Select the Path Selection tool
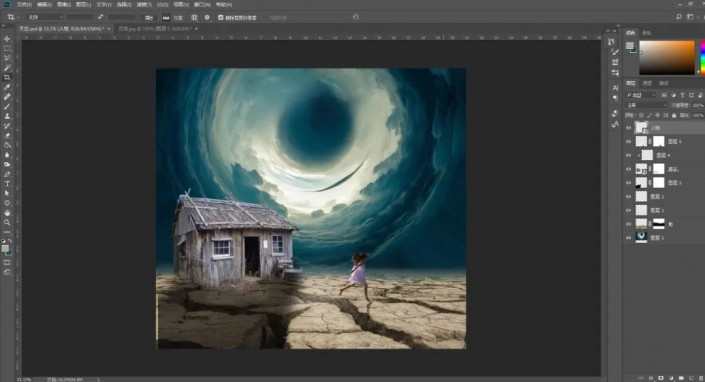The width and height of the screenshot is (705, 382). tap(7, 193)
